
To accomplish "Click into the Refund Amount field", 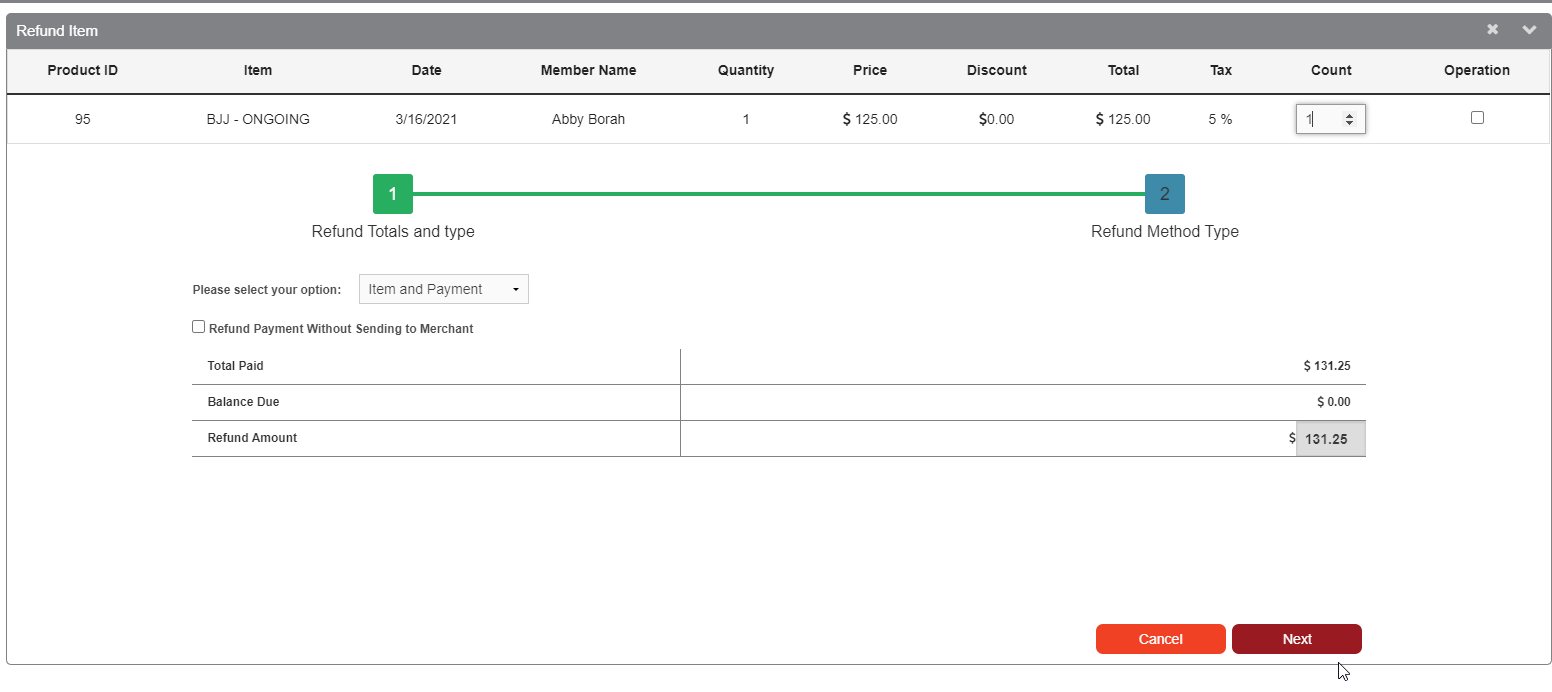I will click(1330, 438).
